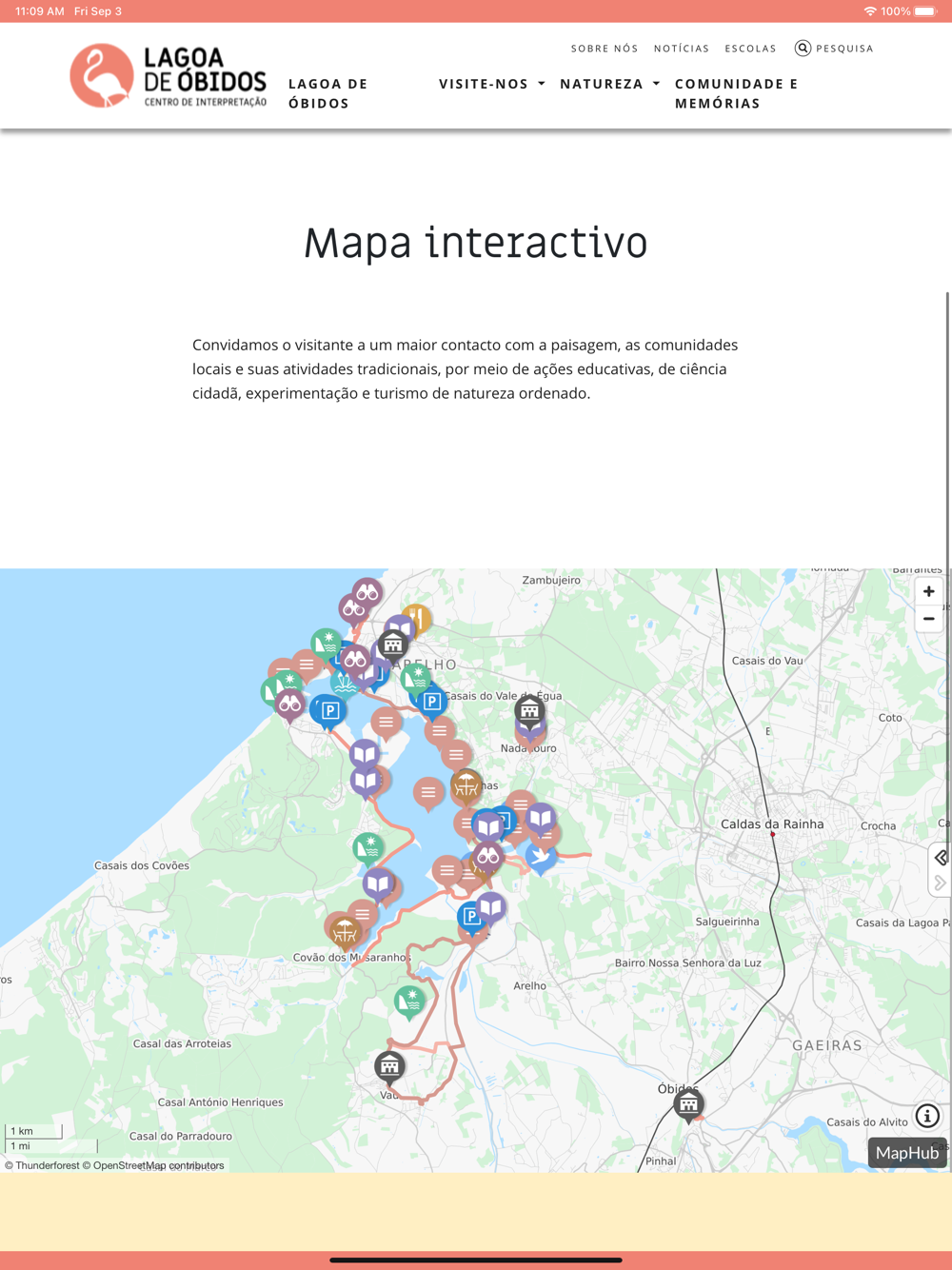The width and height of the screenshot is (952, 1270).
Task: Select the teal fountain waves marker
Action: [344, 684]
